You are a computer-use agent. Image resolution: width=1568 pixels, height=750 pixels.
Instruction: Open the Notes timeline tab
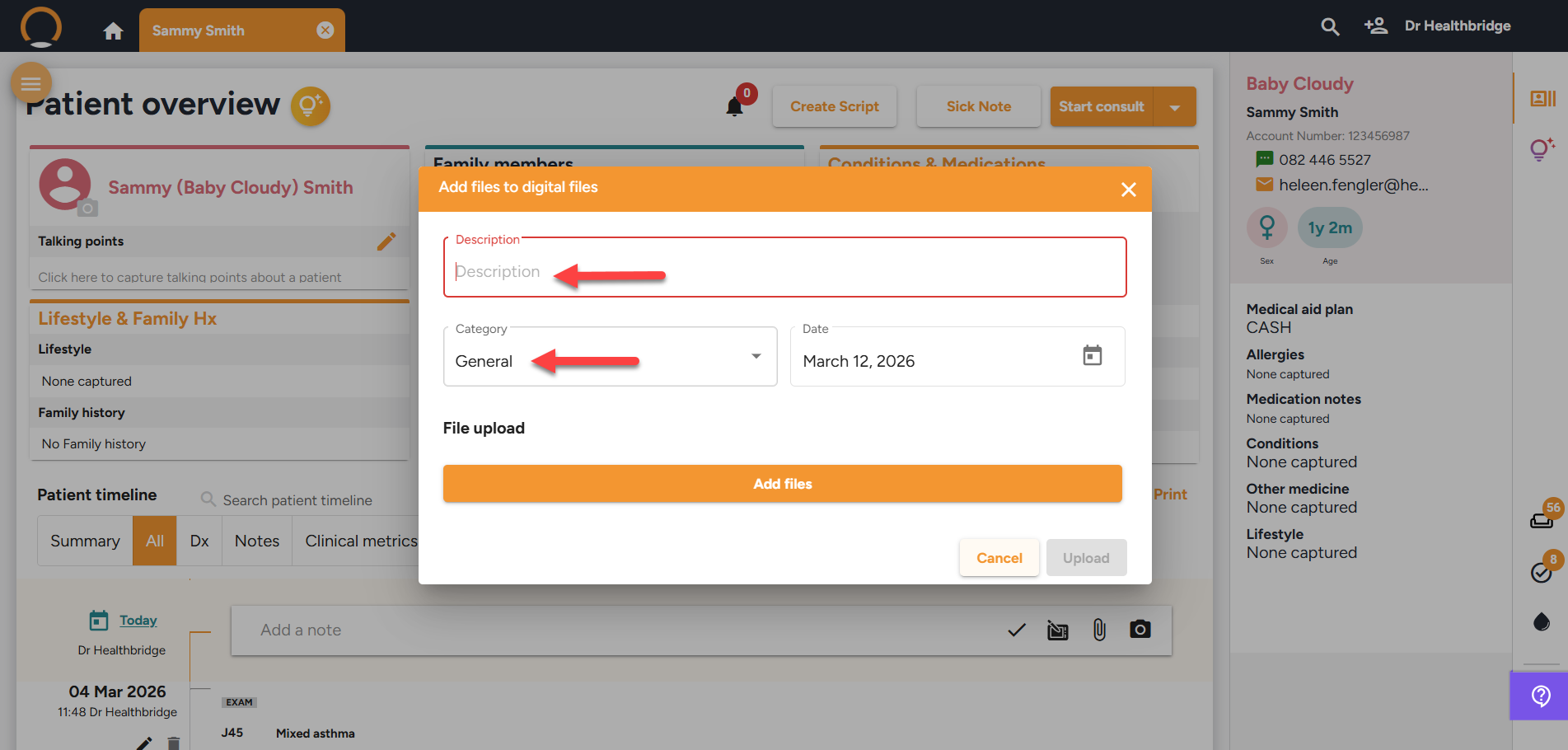click(x=257, y=541)
